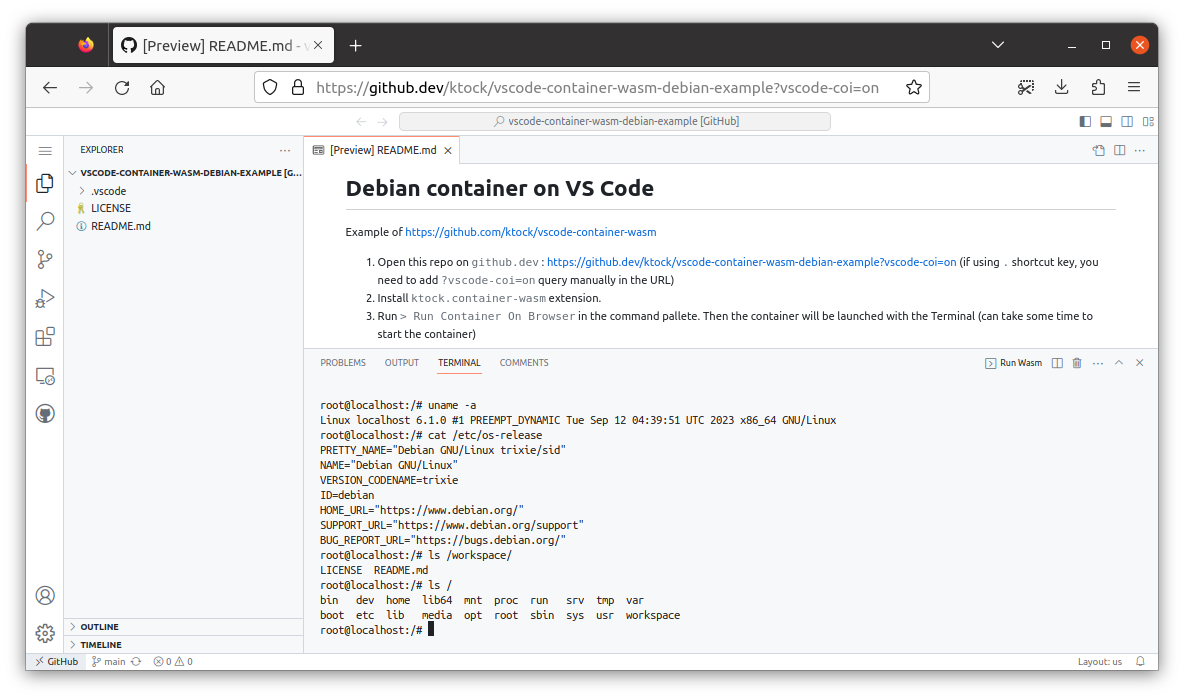Open the hamburger application menu in VS Code
The image size is (1184, 699).
click(45, 151)
